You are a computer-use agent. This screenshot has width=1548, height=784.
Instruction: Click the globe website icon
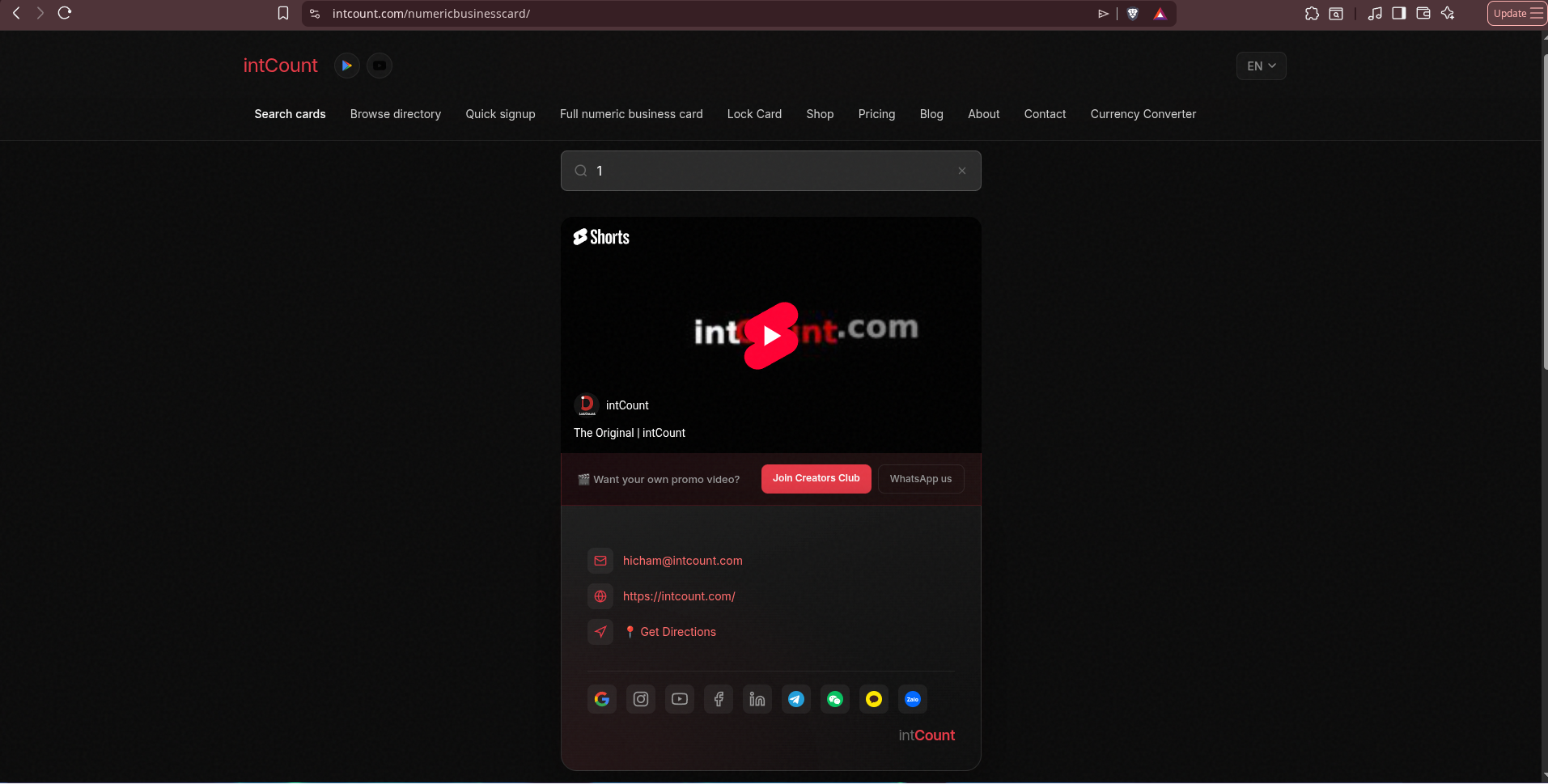[600, 596]
